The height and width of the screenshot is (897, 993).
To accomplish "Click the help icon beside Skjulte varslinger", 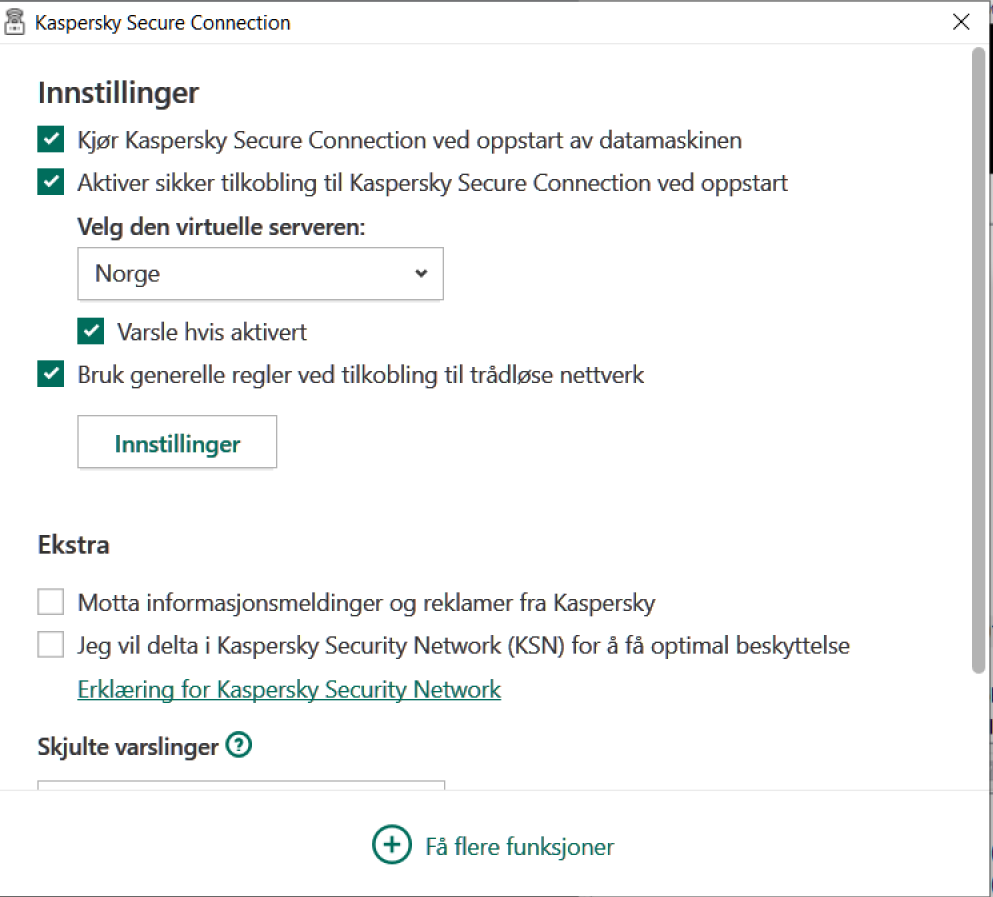I will pyautogui.click(x=238, y=745).
